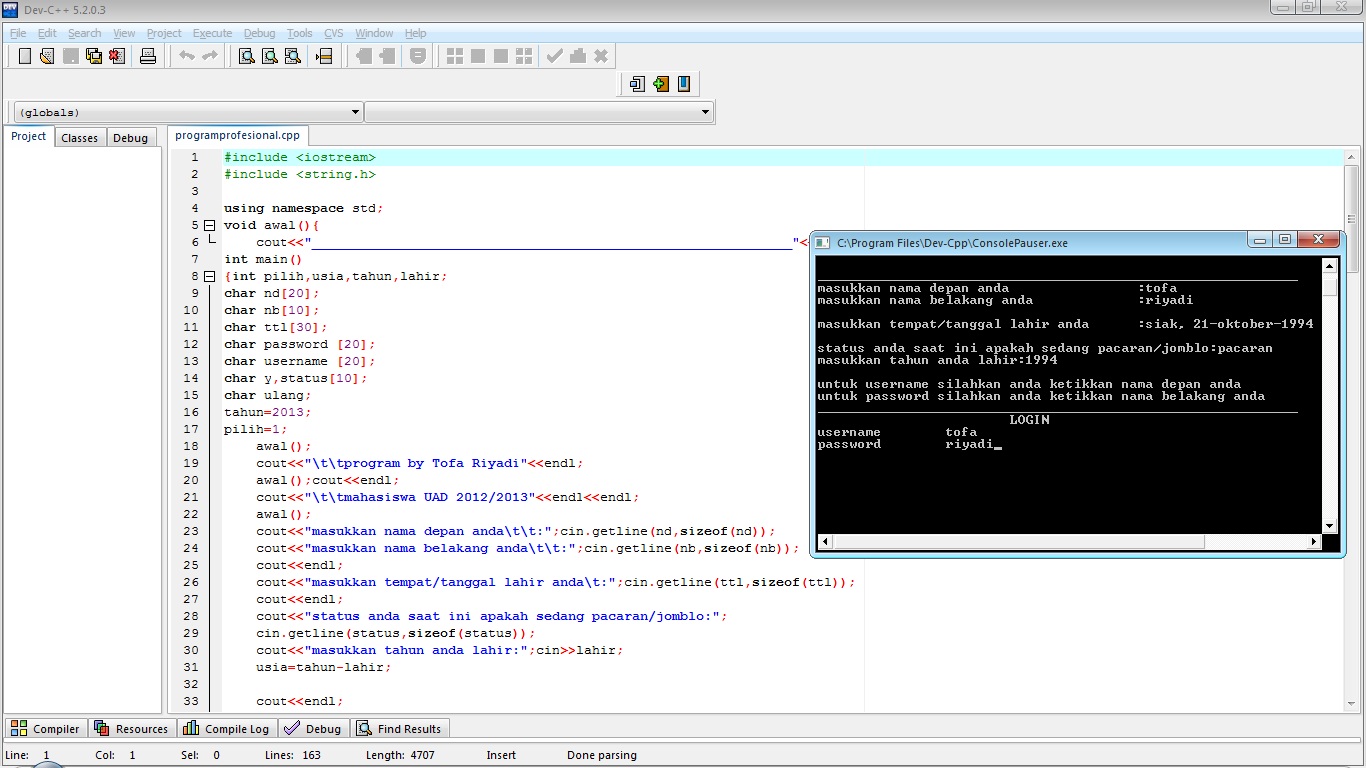Click the Compiler tab chip icon

[x=19, y=728]
